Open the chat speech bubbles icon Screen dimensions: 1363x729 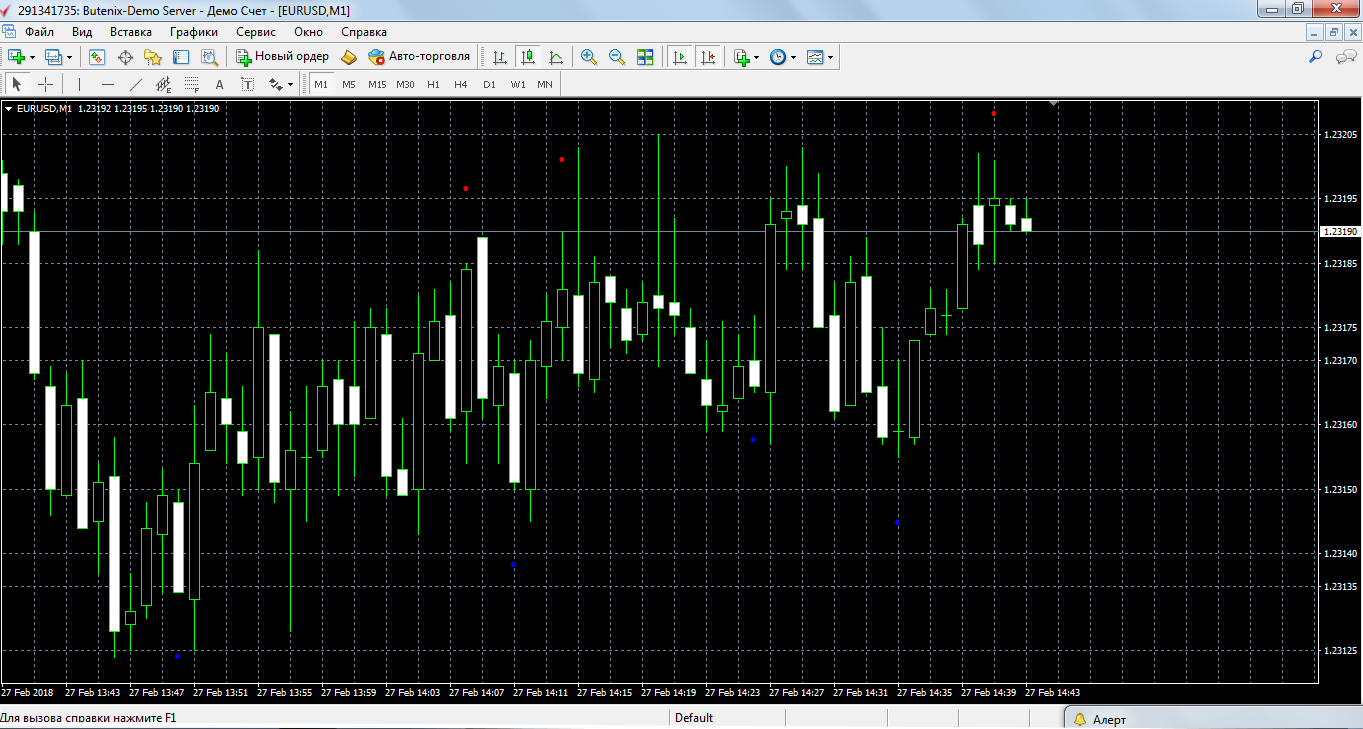point(1346,57)
